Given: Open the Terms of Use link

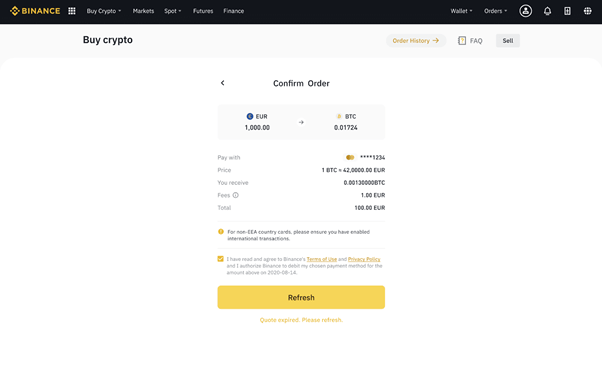Looking at the screenshot, I should (x=321, y=259).
